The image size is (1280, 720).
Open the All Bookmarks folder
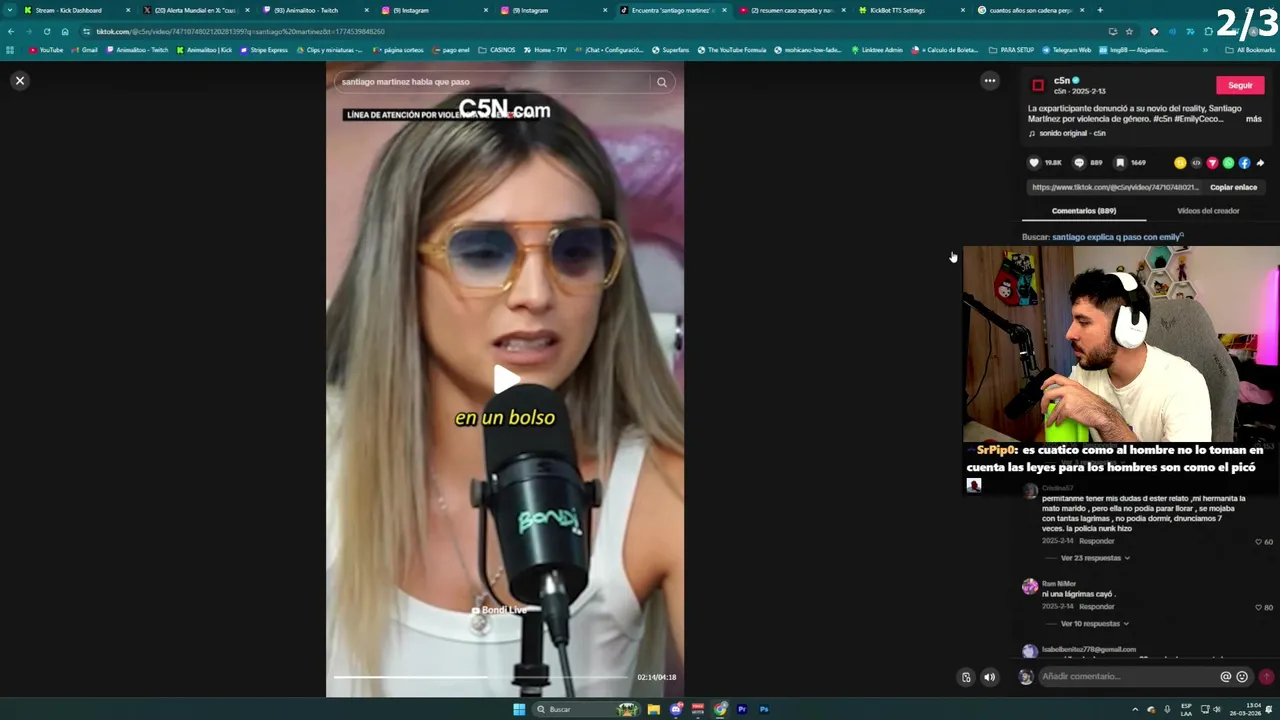[x=1250, y=50]
